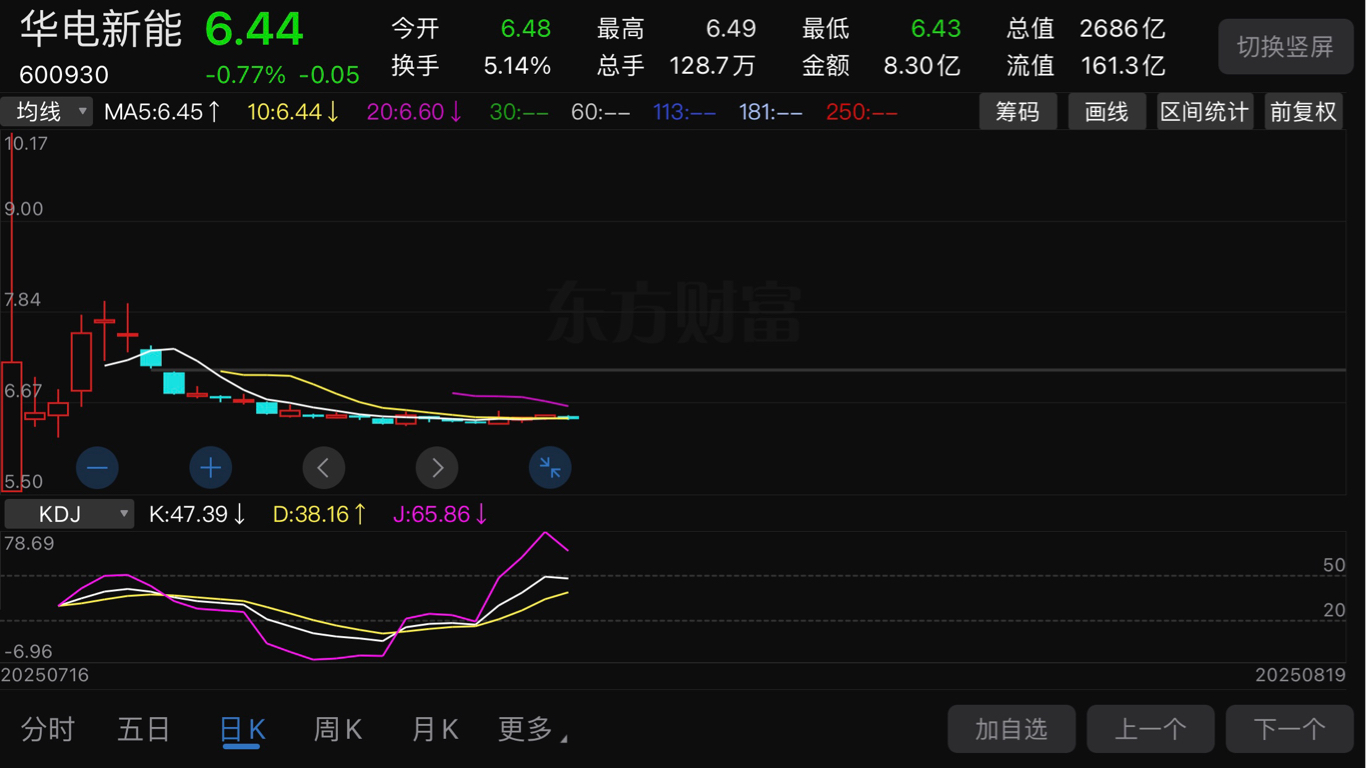Click 加自选 to add to watchlist
This screenshot has height=768, width=1366.
coord(1011,729)
